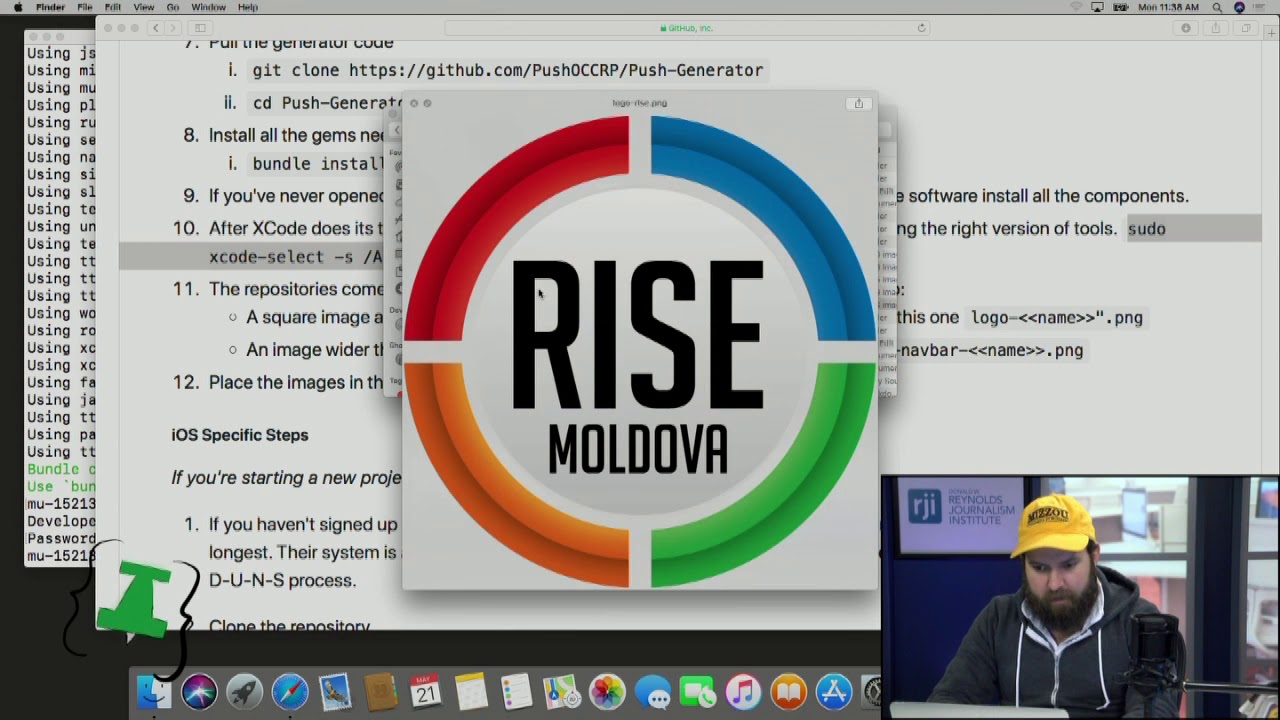Viewport: 1280px width, 720px height.
Task: Show Safari sidebar
Action: pyautogui.click(x=200, y=28)
